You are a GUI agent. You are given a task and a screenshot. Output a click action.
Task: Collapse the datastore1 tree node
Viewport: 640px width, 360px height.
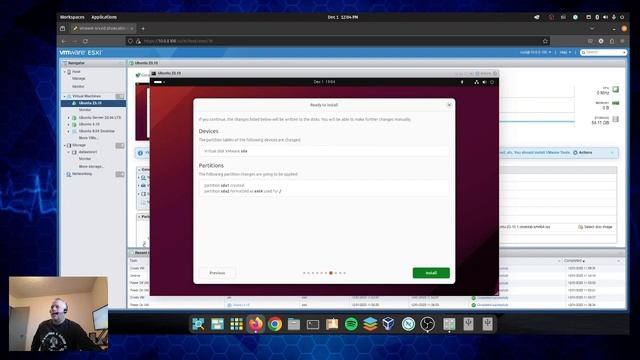coord(69,152)
